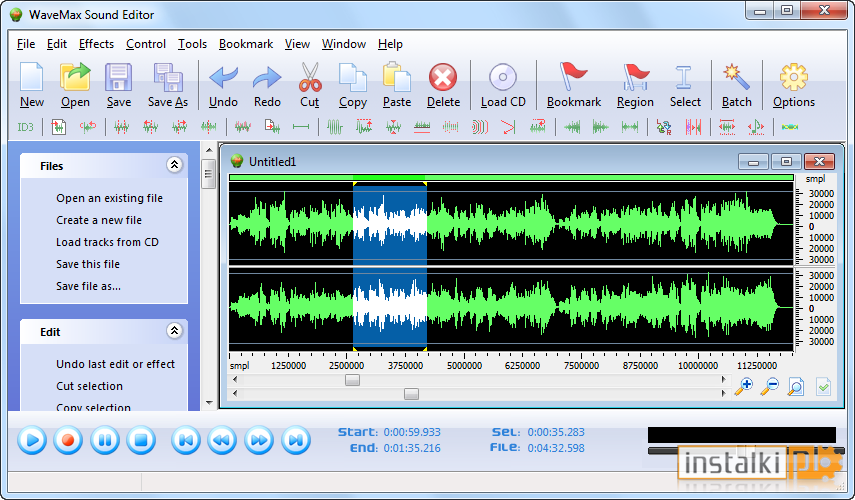Maximize the Untitled1 document window
Screen dimensions: 855x500
click(786, 161)
